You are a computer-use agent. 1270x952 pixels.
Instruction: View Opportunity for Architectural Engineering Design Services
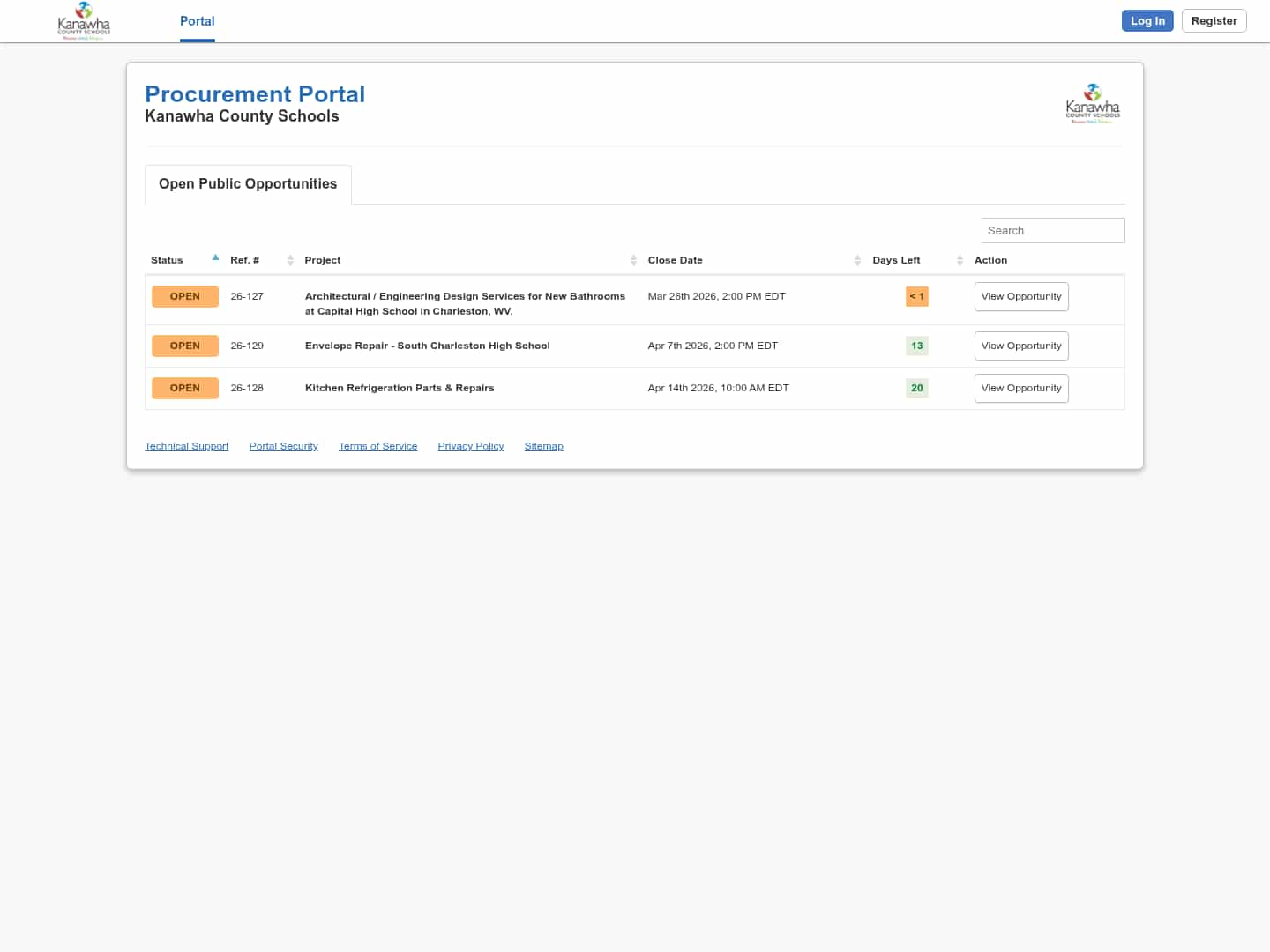[1021, 297]
